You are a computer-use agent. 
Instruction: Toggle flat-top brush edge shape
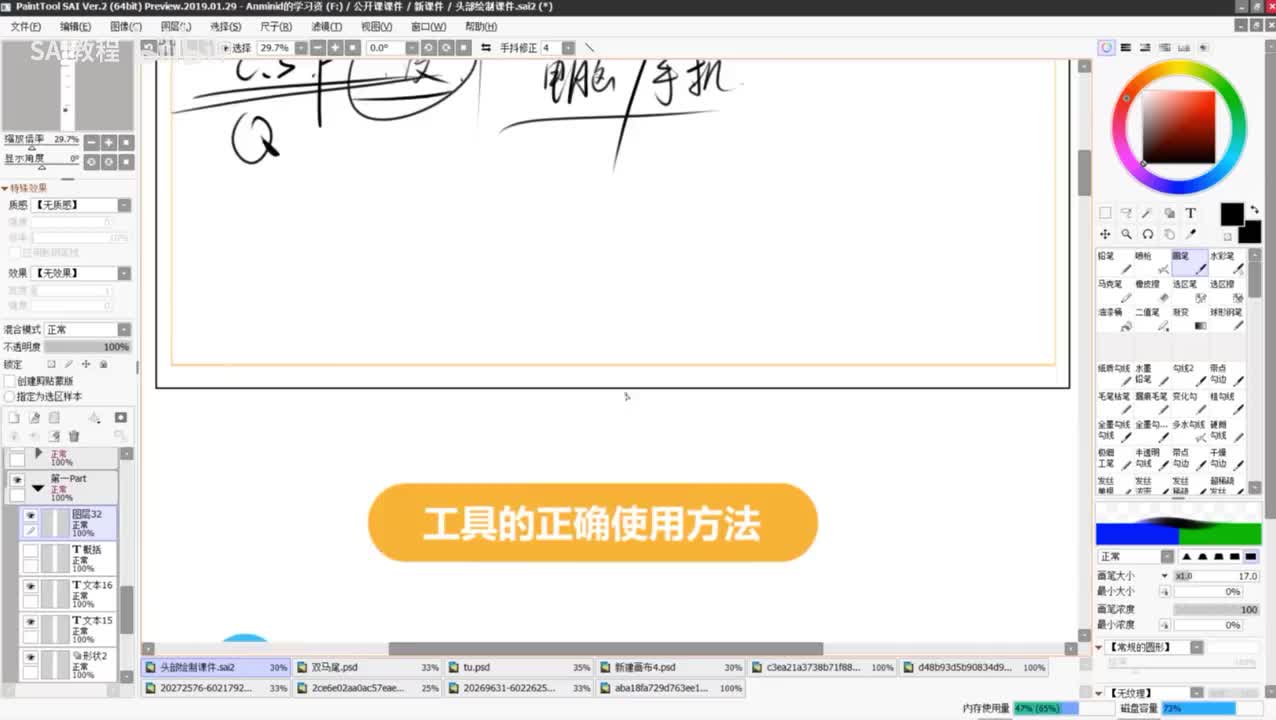point(1251,556)
